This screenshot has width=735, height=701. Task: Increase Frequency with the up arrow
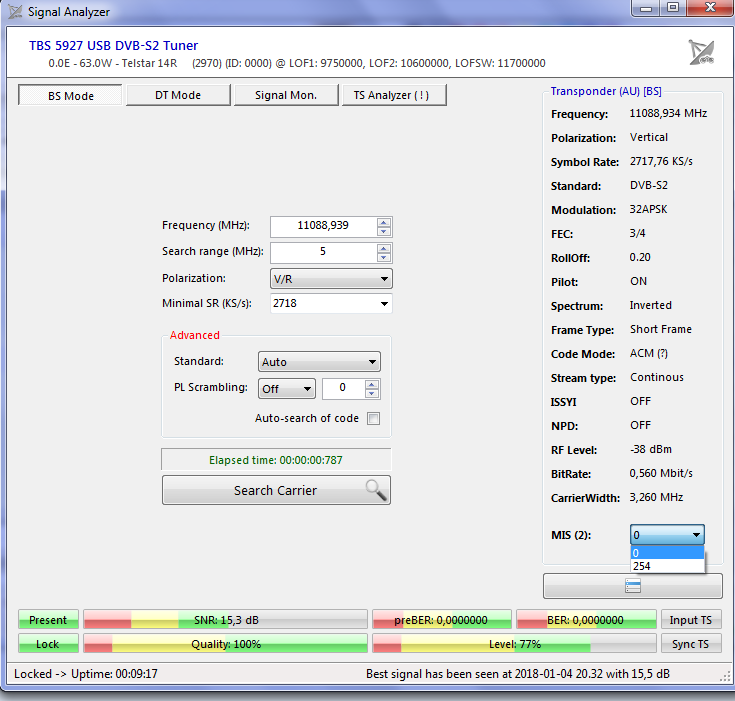(384, 221)
